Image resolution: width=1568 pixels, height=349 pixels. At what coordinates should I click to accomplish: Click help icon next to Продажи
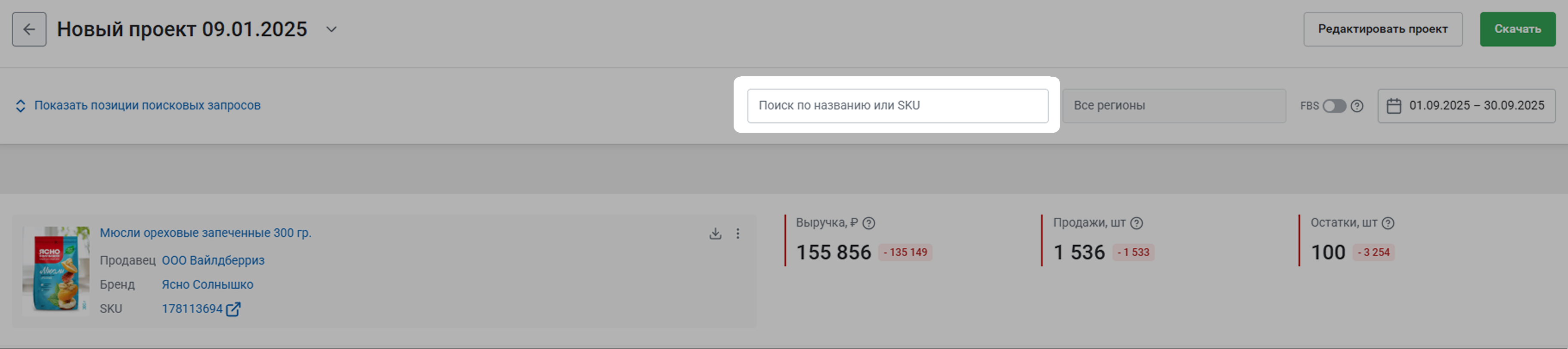[x=1137, y=223]
